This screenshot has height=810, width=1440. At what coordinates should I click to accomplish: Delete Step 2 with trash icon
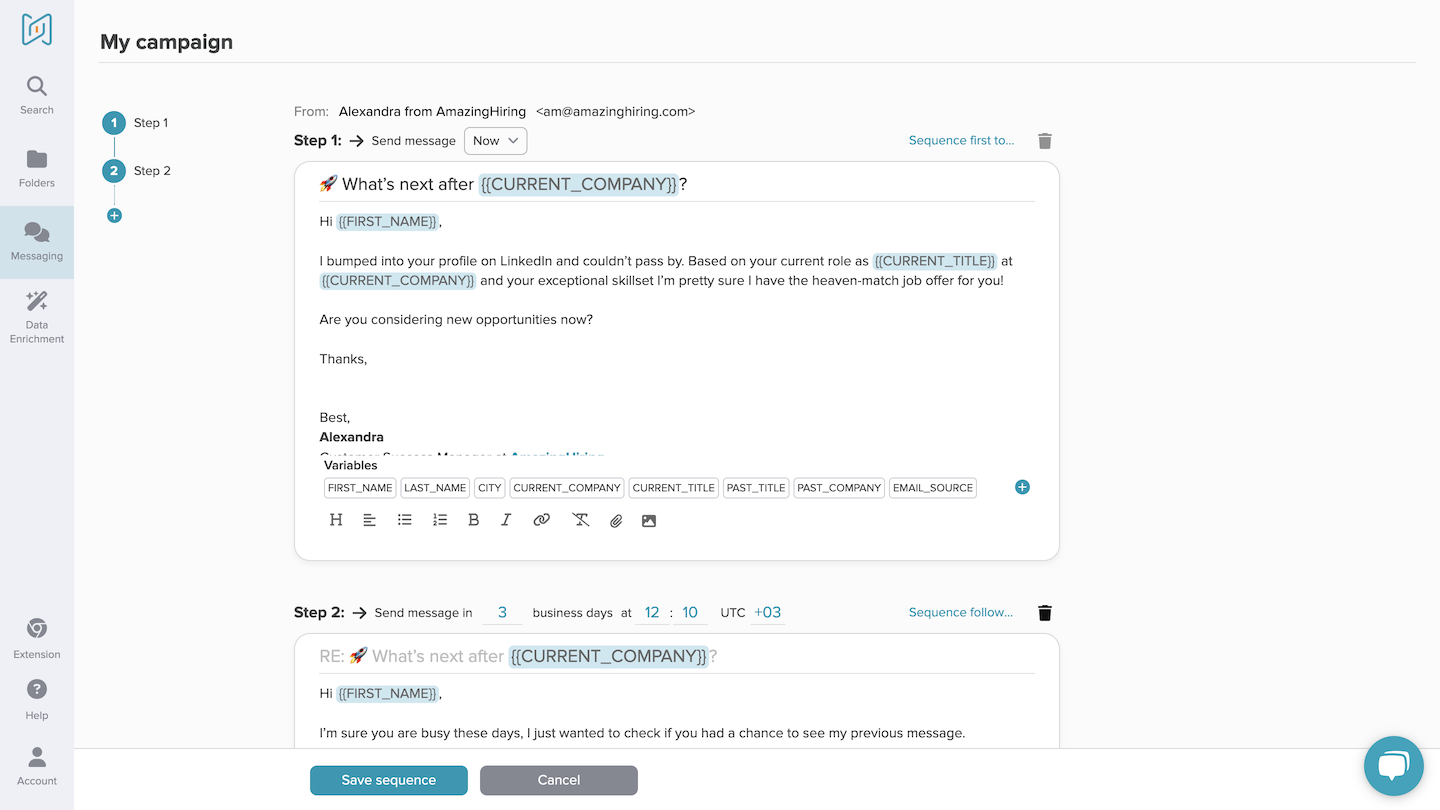point(1045,613)
